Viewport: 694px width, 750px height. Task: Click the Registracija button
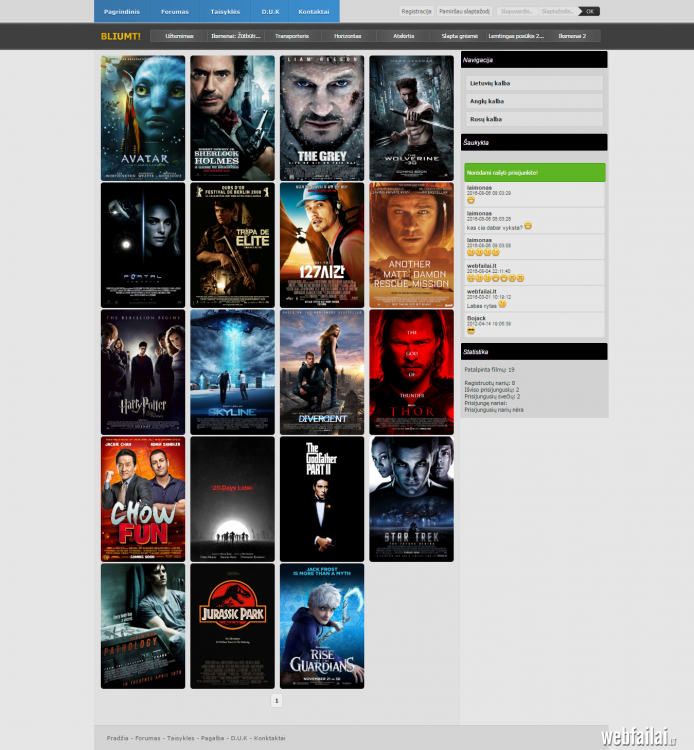click(416, 11)
